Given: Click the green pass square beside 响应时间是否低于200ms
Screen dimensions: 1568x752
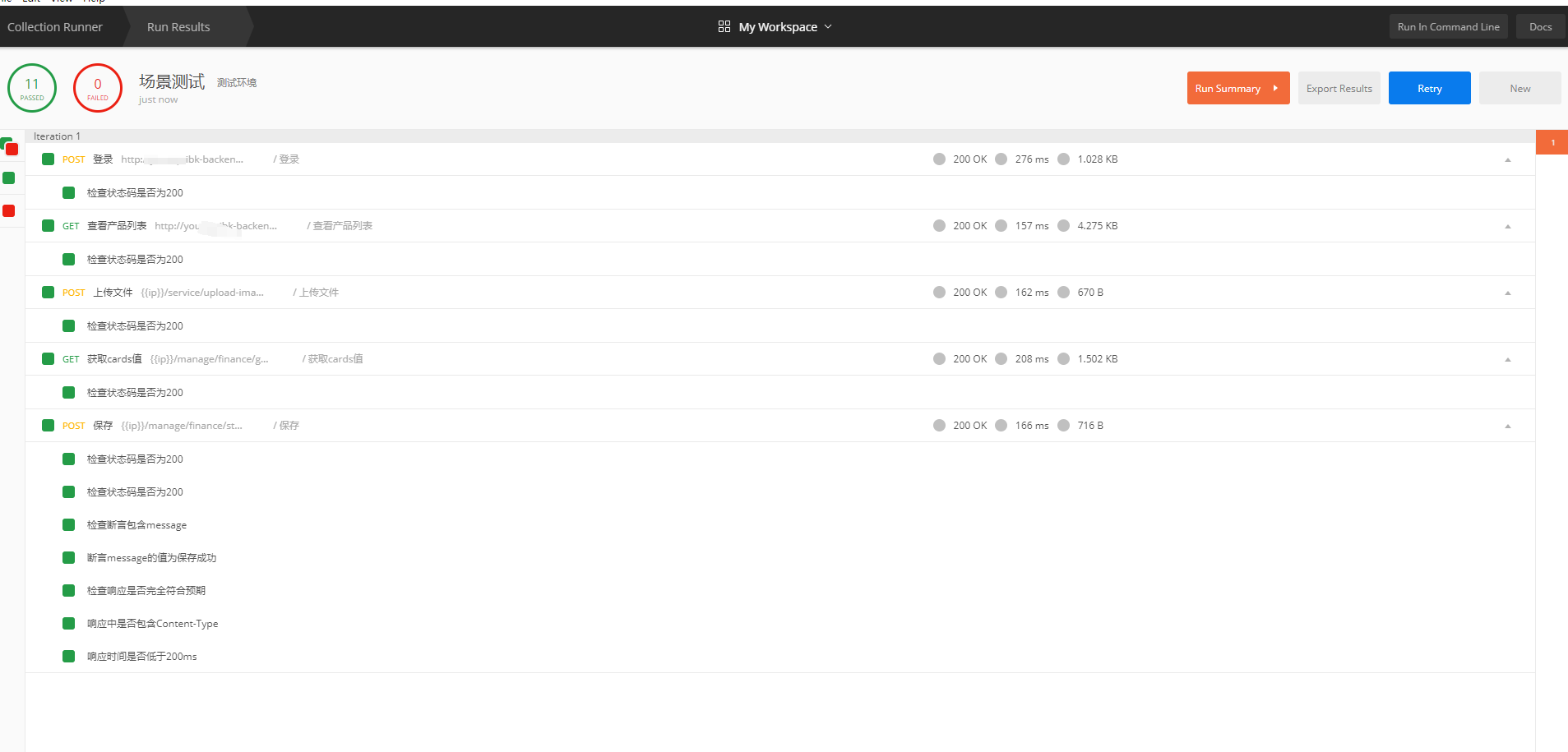Looking at the screenshot, I should [x=68, y=656].
